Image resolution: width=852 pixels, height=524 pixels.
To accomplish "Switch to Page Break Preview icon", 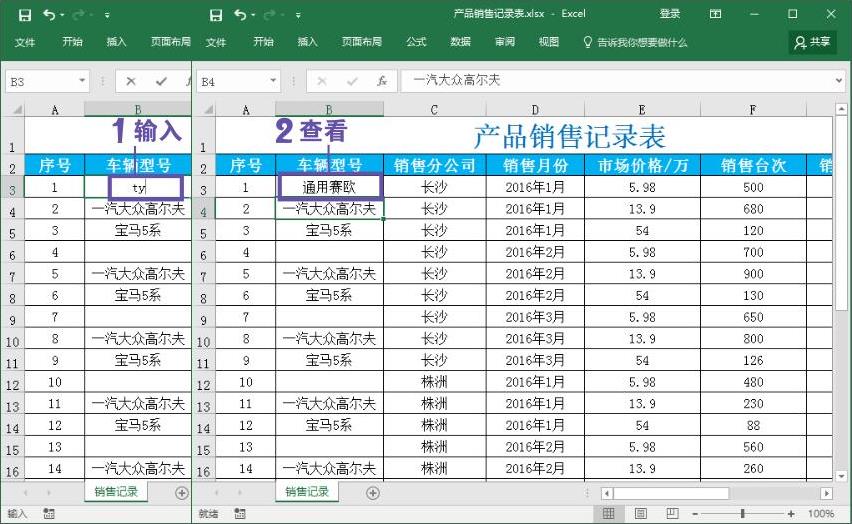I will (673, 513).
